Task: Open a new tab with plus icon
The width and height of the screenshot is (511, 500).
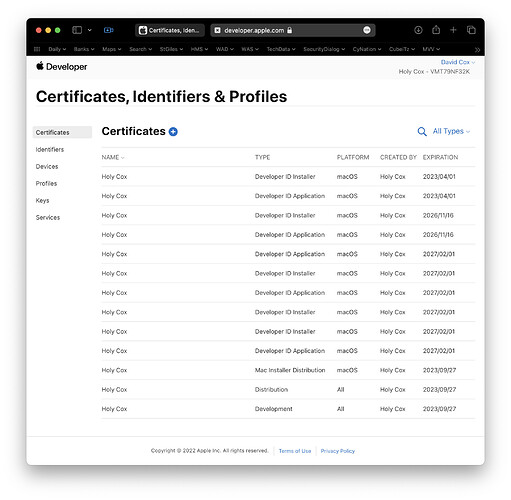Action: click(453, 30)
